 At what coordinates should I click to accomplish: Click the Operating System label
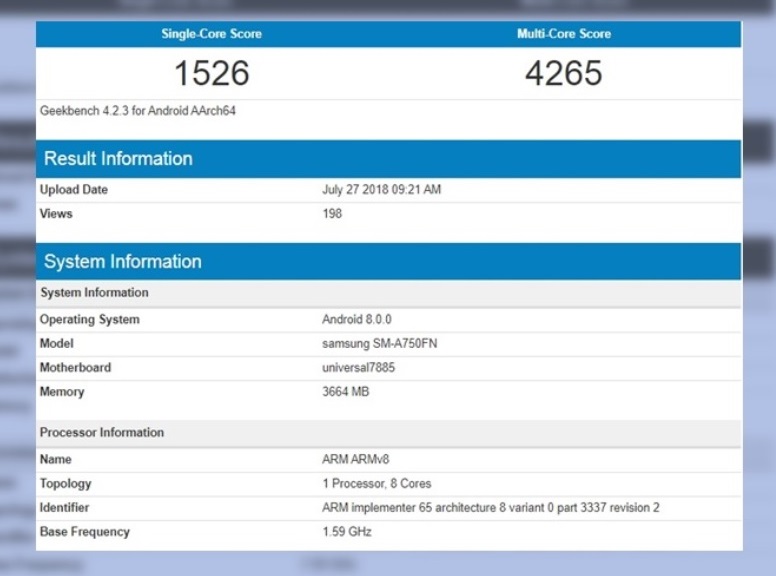[90, 320]
